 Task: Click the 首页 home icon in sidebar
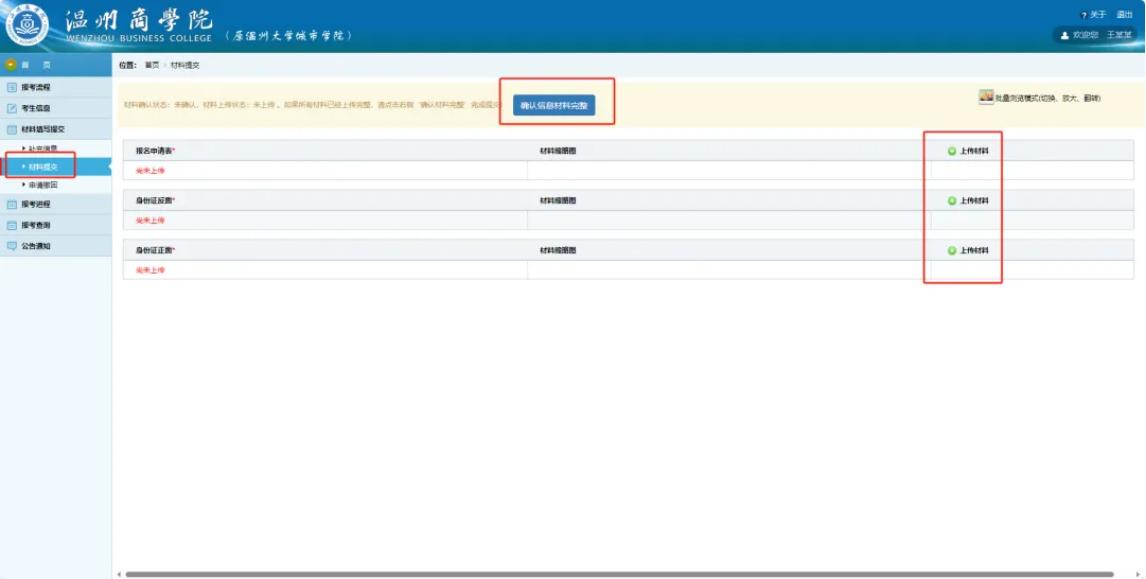(x=12, y=64)
